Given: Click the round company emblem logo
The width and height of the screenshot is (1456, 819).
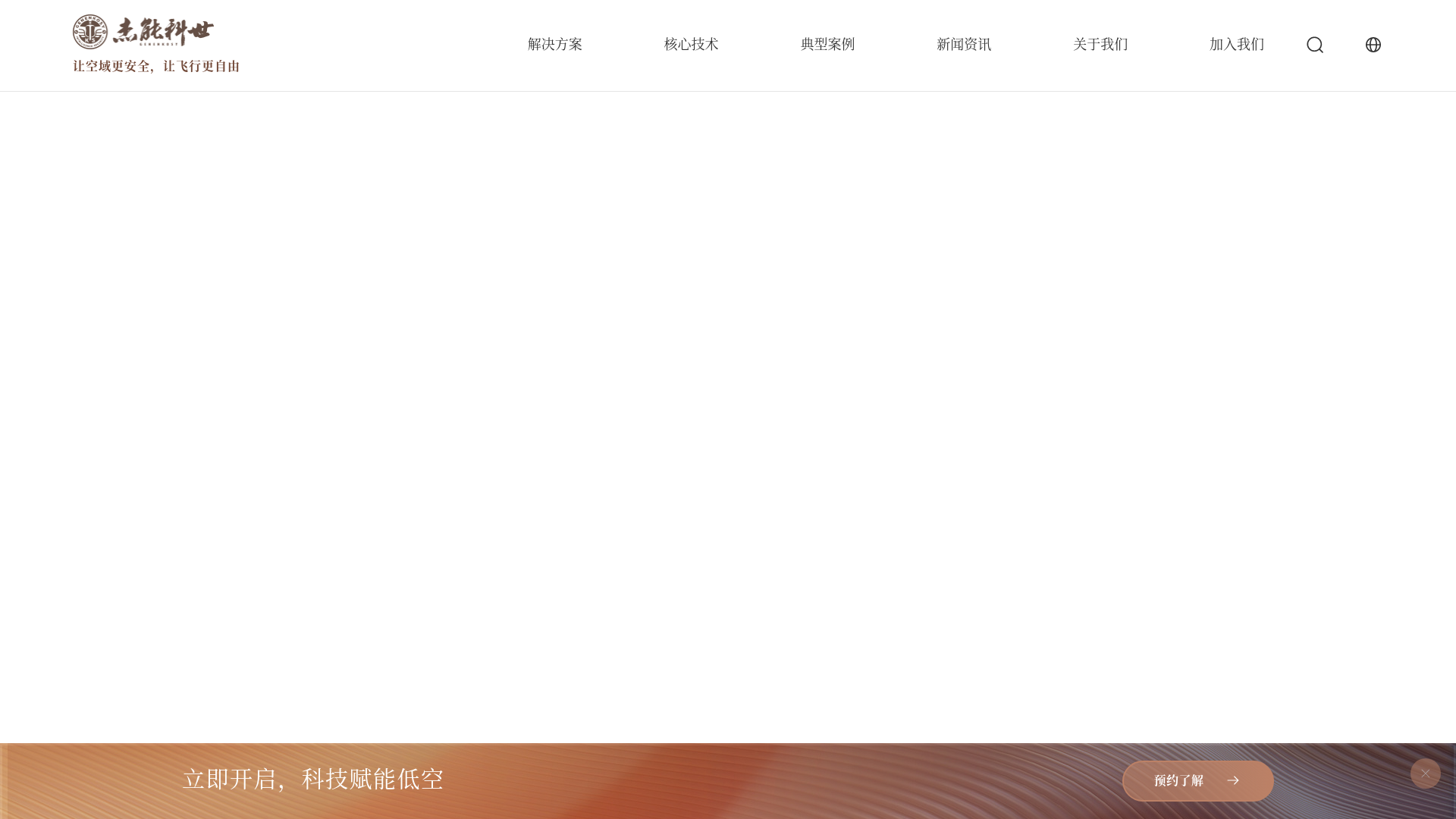Looking at the screenshot, I should [90, 32].
